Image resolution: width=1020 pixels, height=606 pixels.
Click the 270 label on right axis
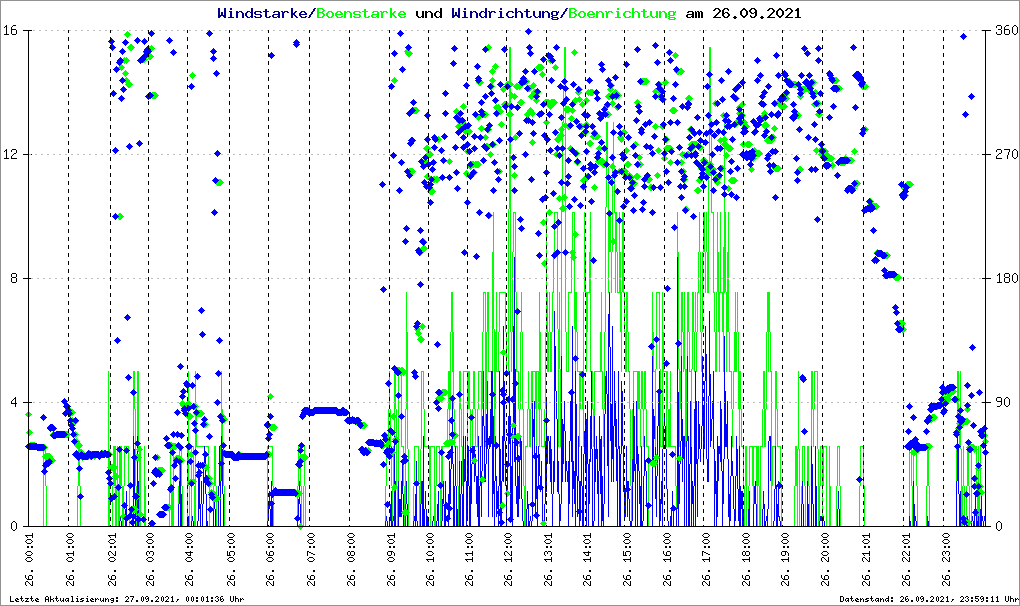coord(1004,155)
